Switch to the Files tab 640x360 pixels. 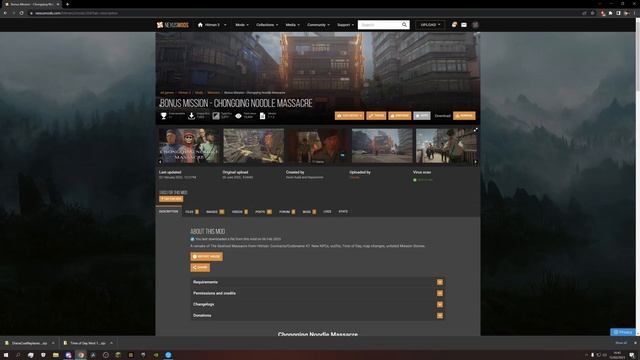[192, 212]
